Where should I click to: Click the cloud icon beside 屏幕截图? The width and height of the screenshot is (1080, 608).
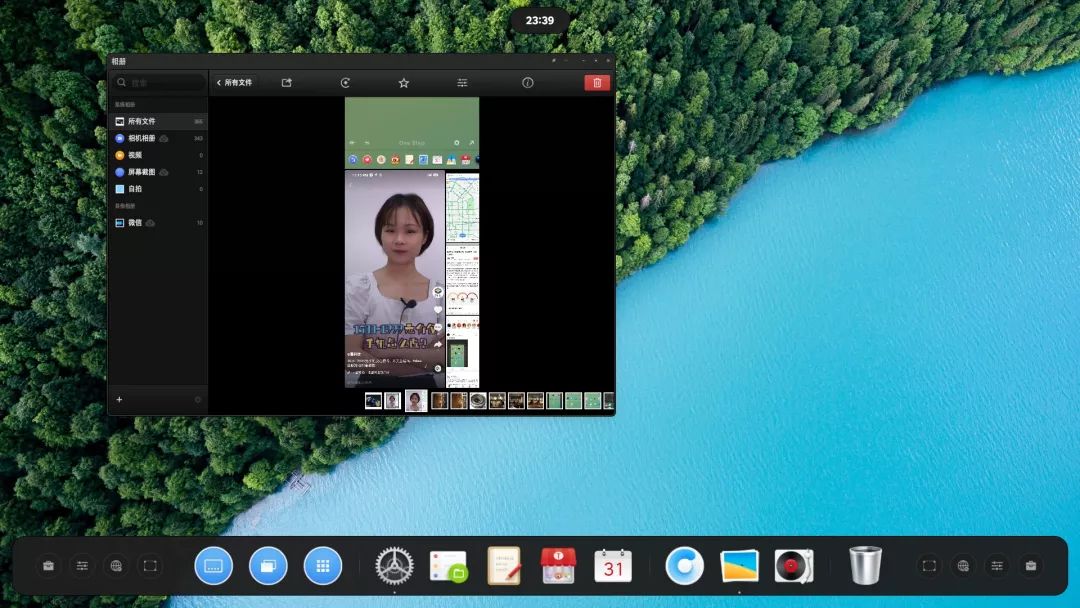(164, 172)
